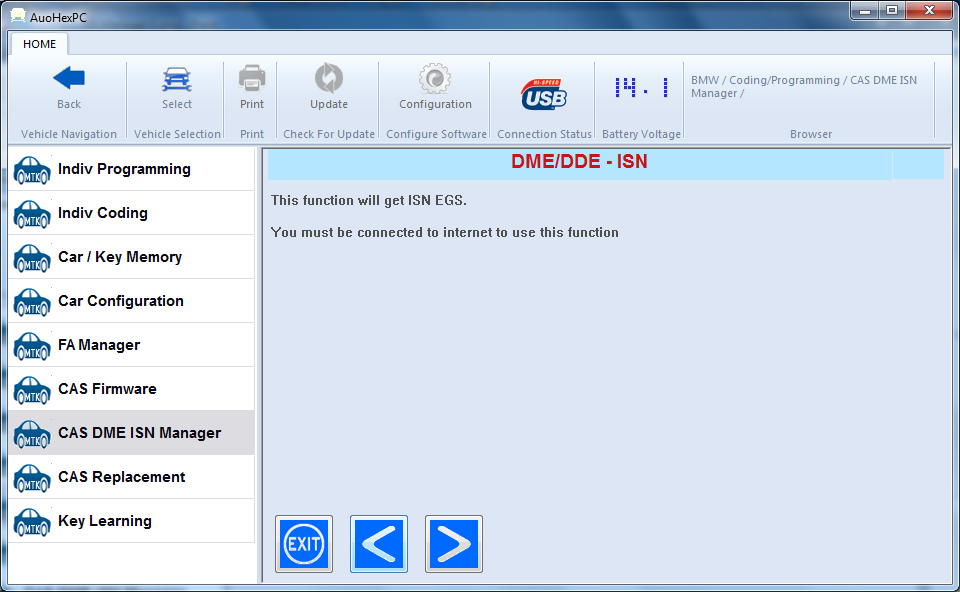960x592 pixels.
Task: Click car icon beside Indiv Programming
Action: tap(32, 170)
